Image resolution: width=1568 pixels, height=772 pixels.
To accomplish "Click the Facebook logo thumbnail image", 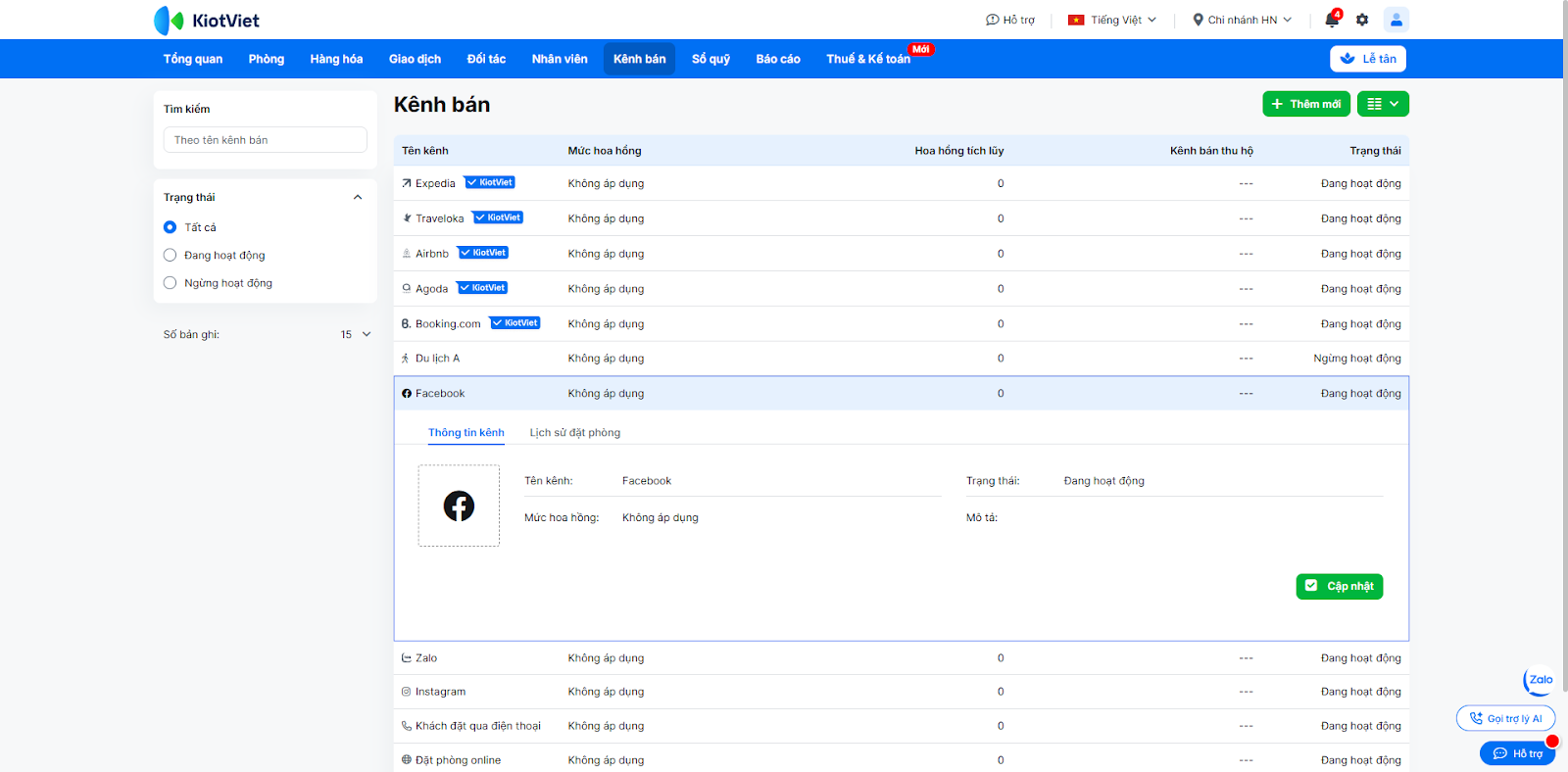I will tap(459, 506).
